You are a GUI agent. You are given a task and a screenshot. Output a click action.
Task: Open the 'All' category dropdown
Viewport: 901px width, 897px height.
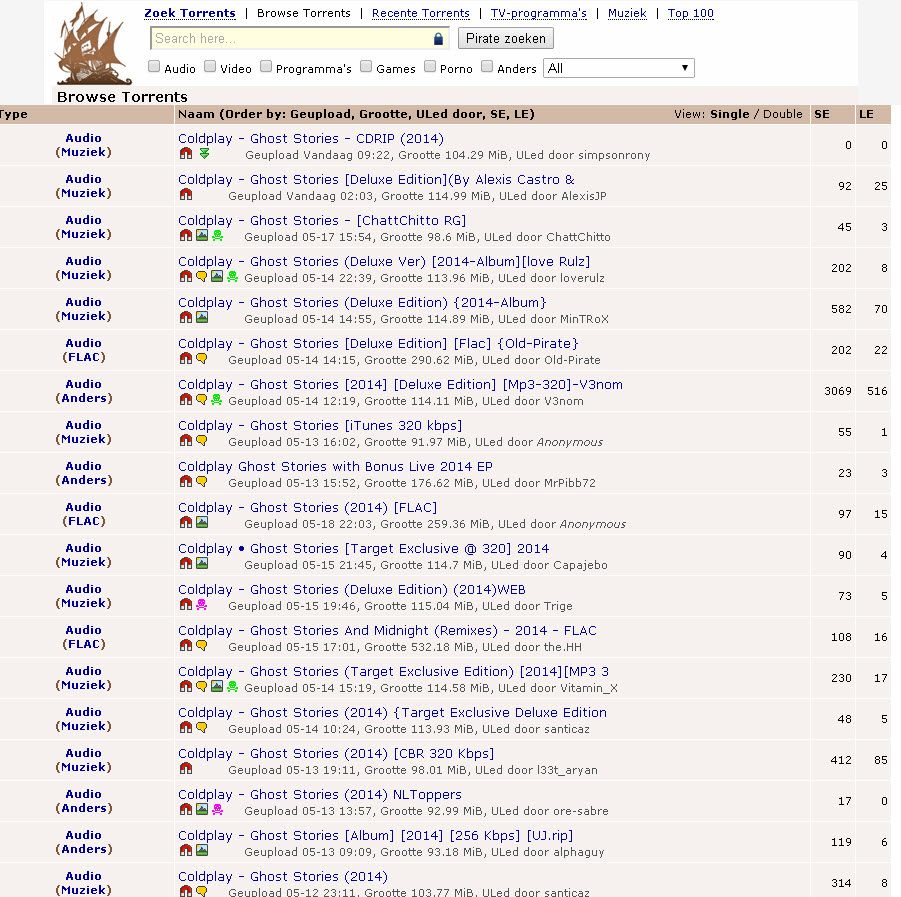(618, 68)
